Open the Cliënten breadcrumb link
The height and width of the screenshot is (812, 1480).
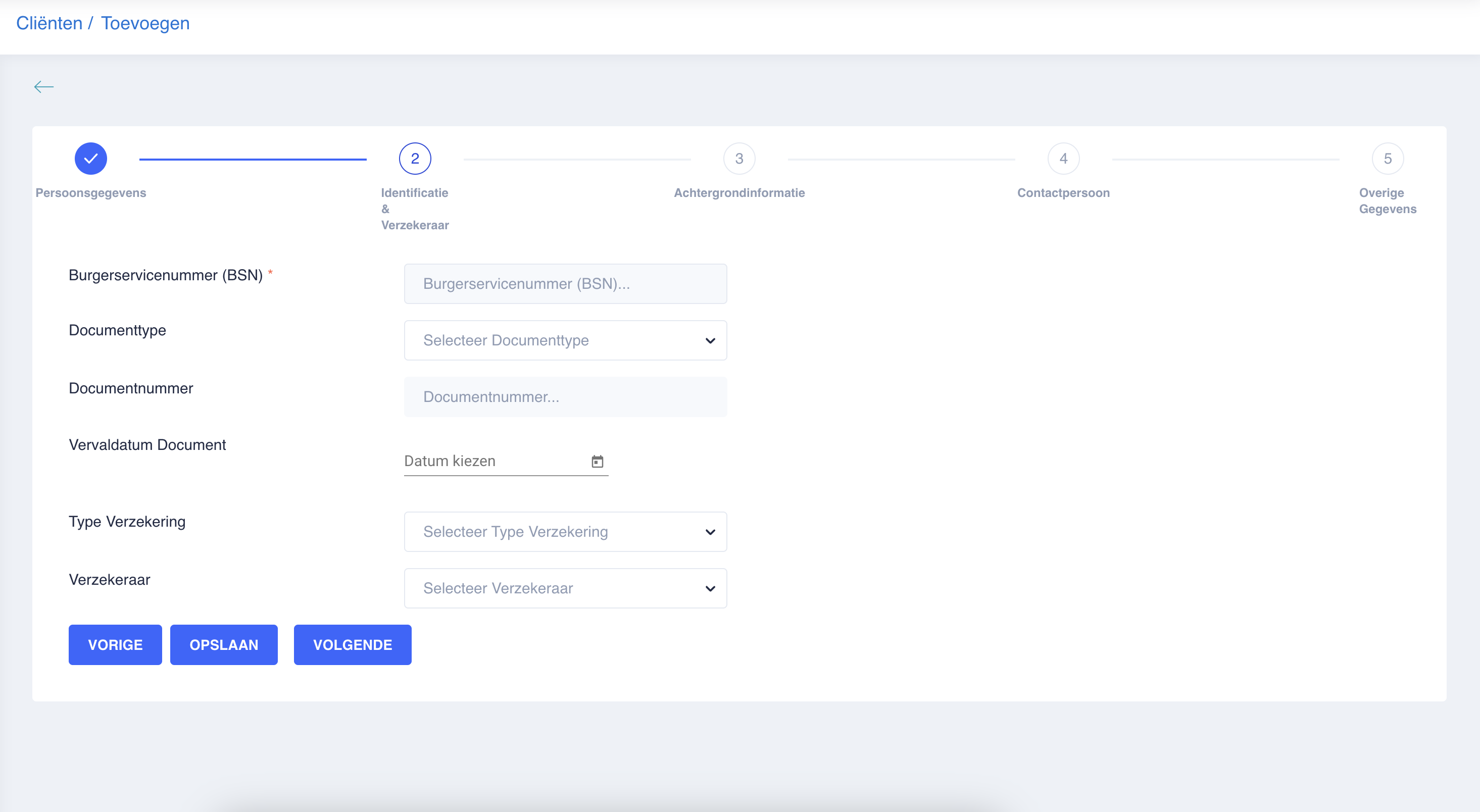[50, 23]
